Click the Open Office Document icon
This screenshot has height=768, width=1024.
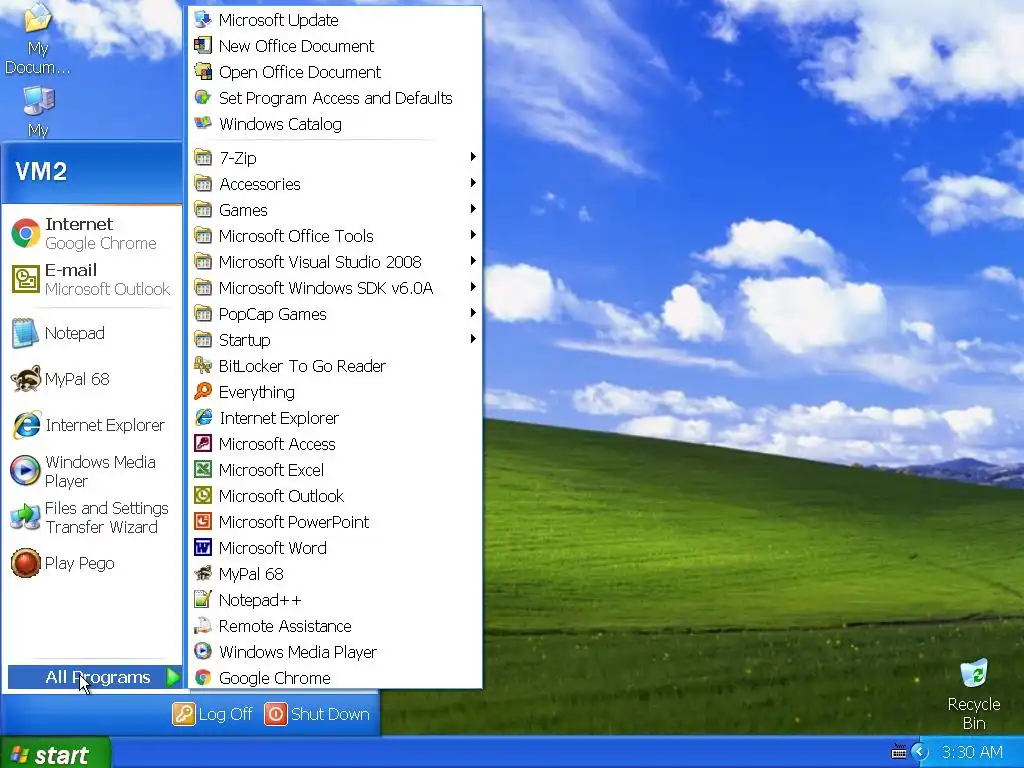pyautogui.click(x=203, y=72)
